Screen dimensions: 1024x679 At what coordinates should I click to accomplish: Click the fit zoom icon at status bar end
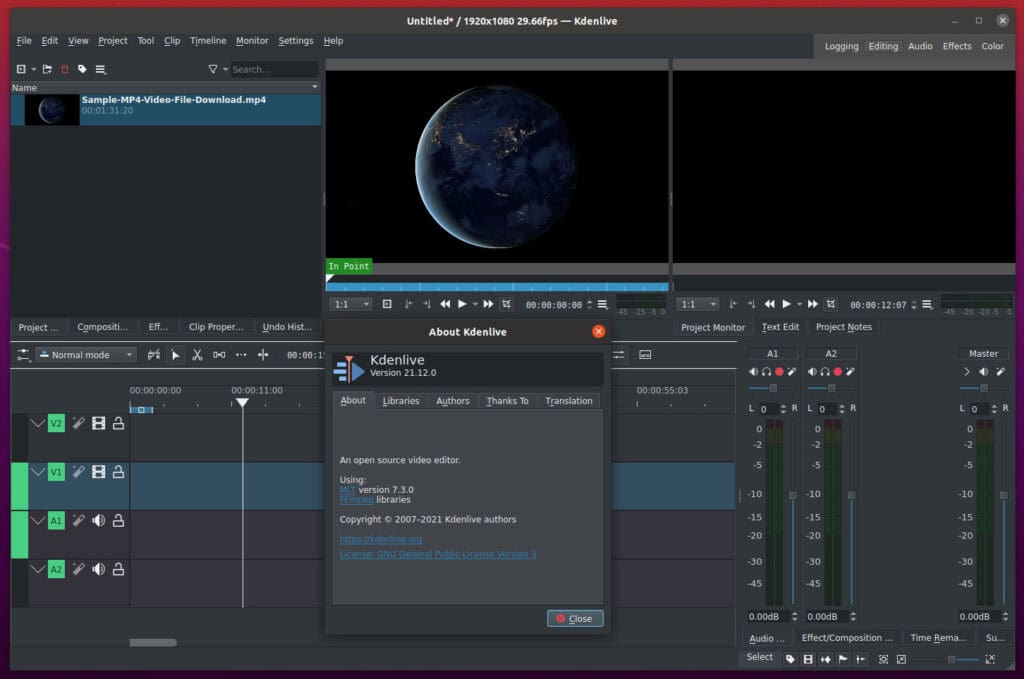990,659
